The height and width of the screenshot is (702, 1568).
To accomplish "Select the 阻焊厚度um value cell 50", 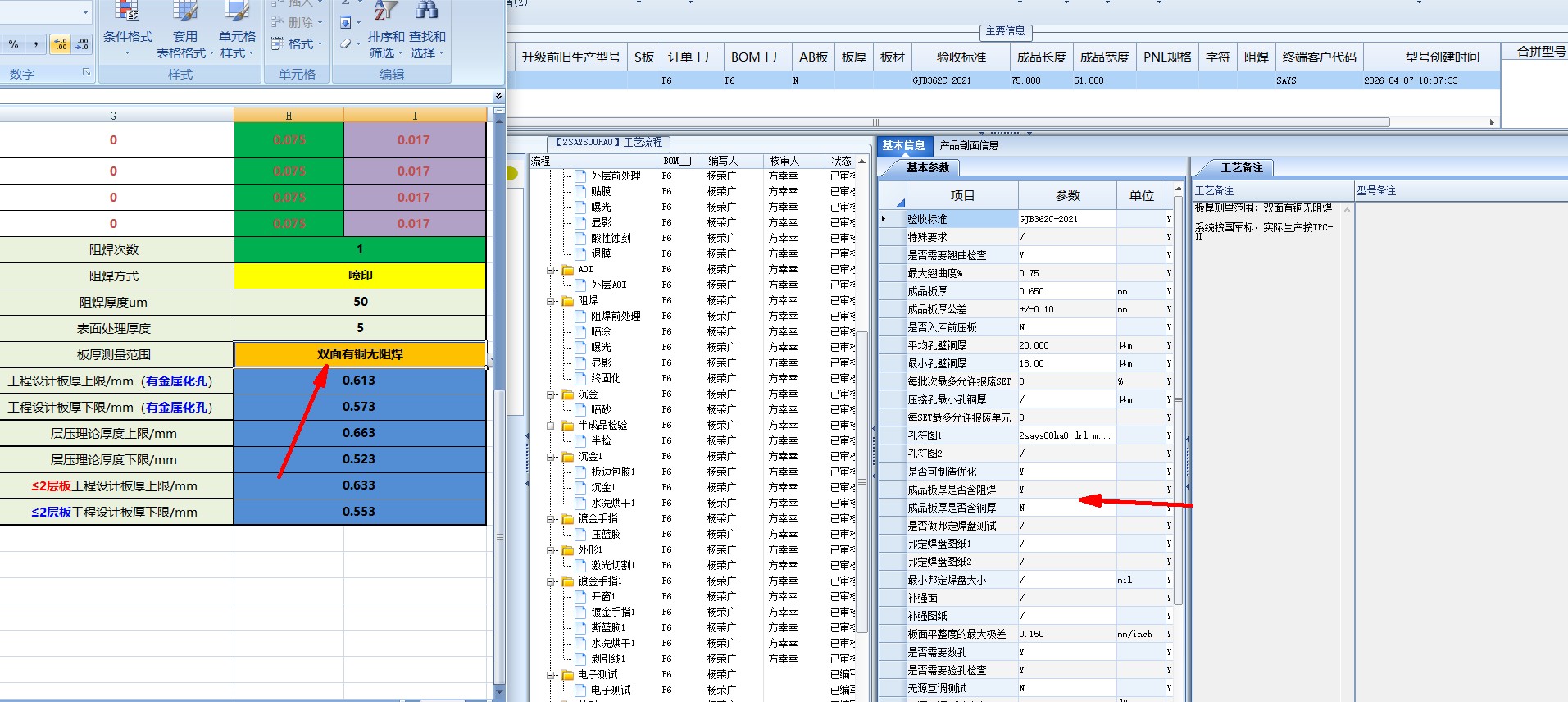I will pos(360,302).
